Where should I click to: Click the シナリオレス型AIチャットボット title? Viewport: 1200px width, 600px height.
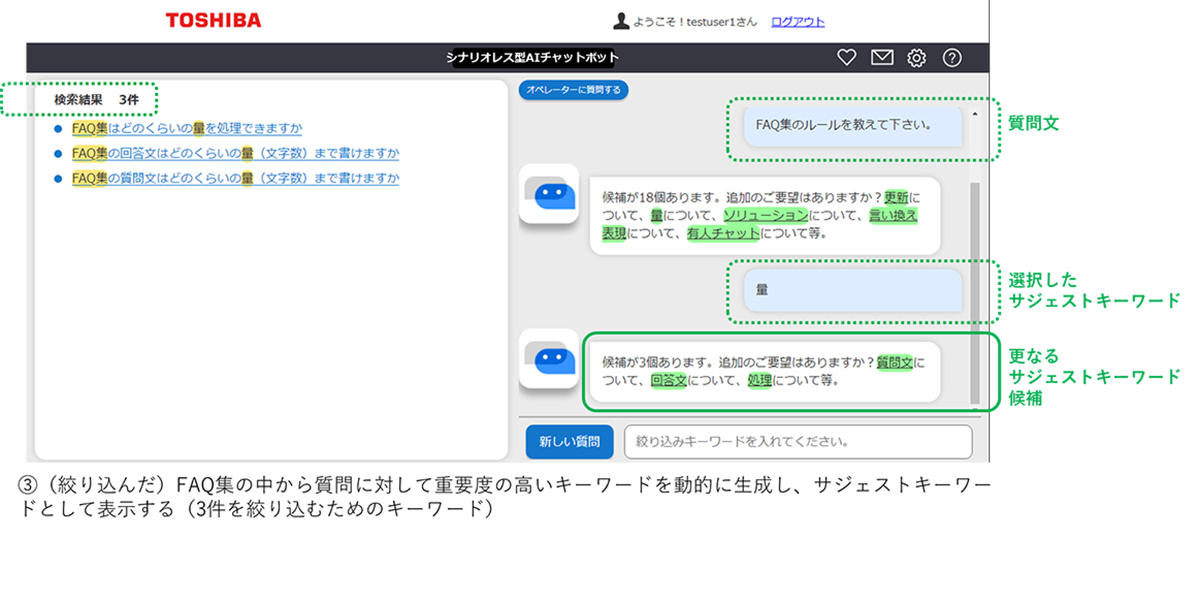pos(533,58)
